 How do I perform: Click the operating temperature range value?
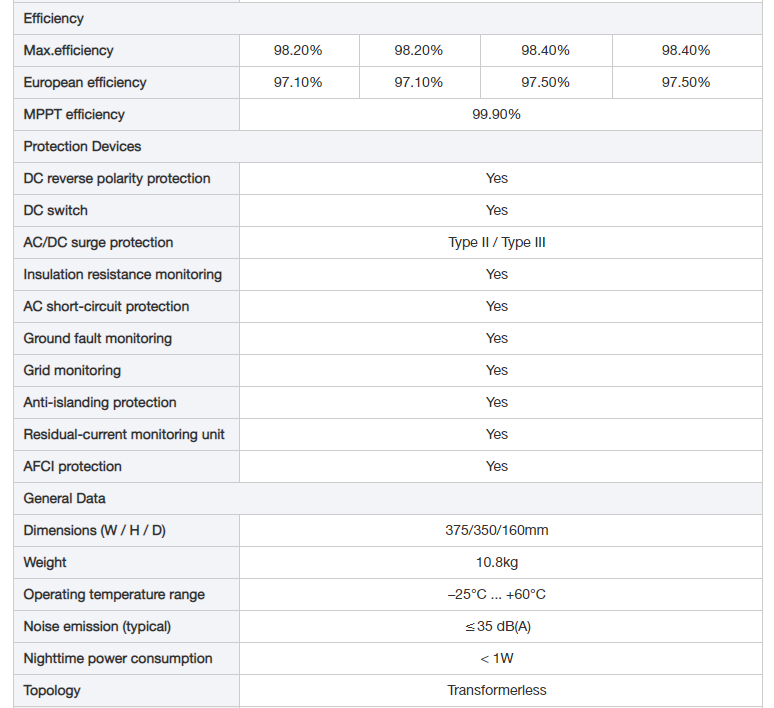coord(497,594)
